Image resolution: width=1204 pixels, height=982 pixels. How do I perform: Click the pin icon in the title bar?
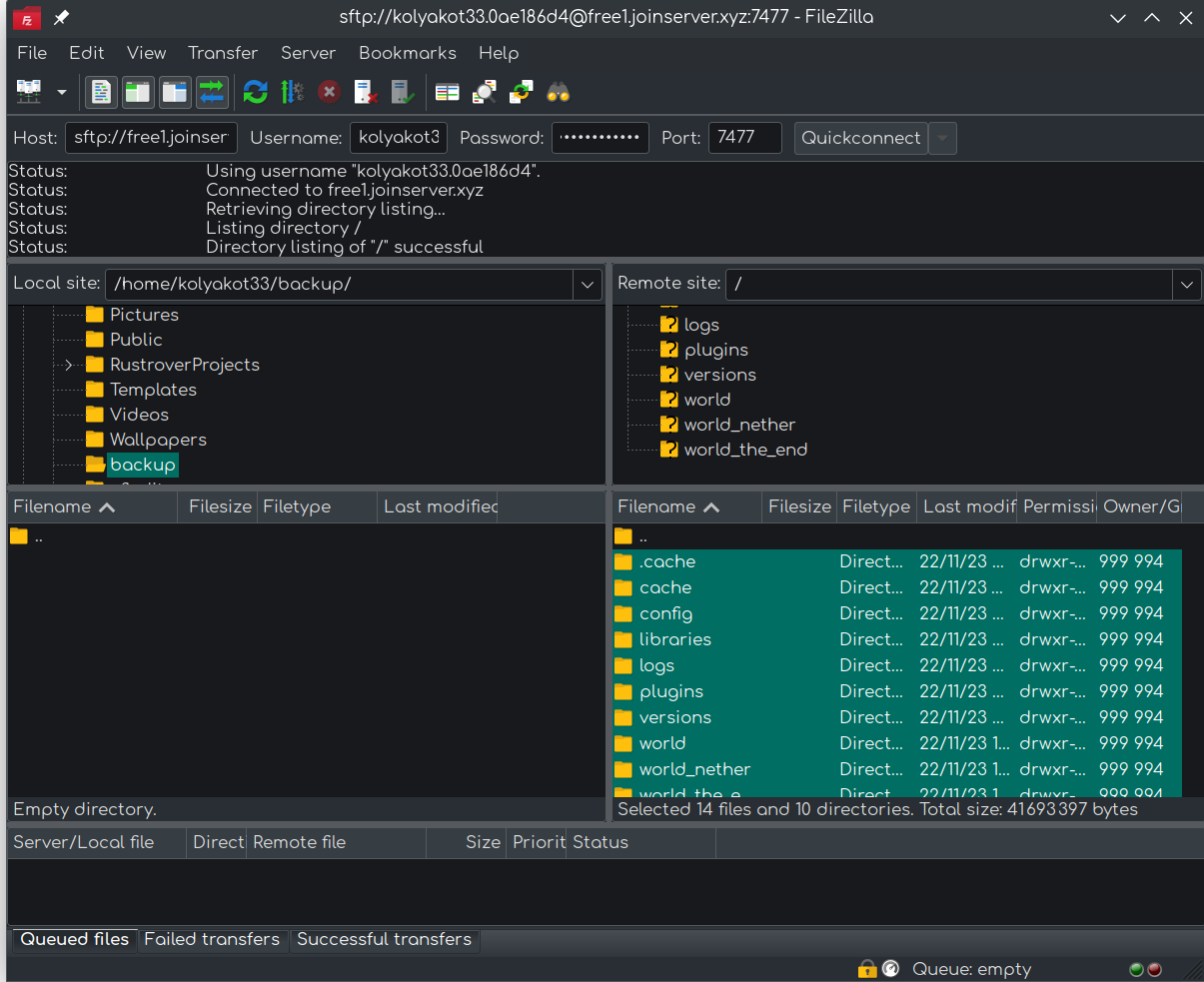(62, 18)
